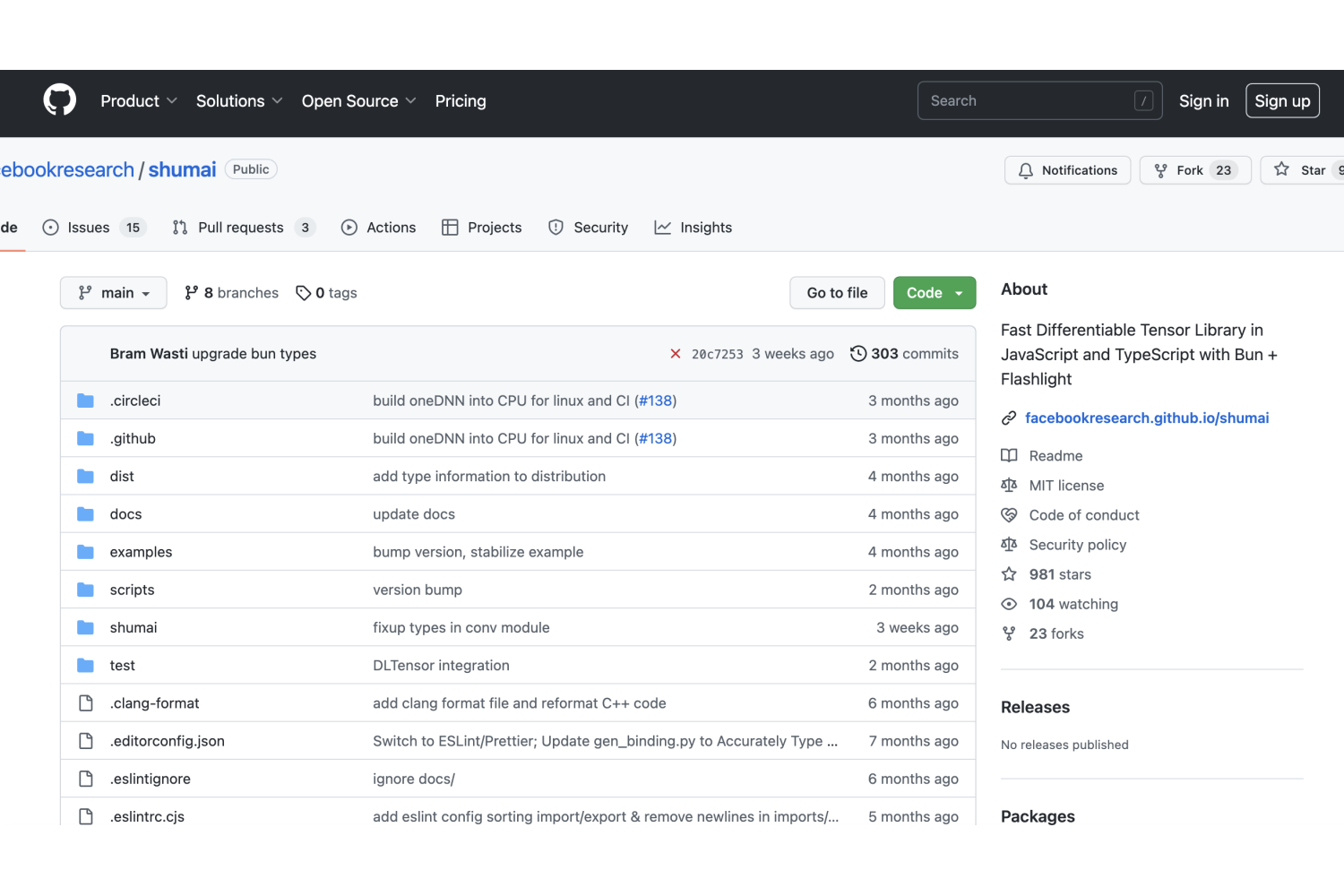View 303 commits history
The image size is (1344, 896).
[904, 354]
